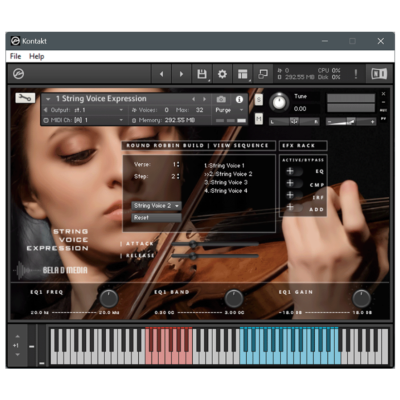Image resolution: width=400 pixels, height=400 pixels.
Task: Click the View Sequence header label
Action: [241, 146]
